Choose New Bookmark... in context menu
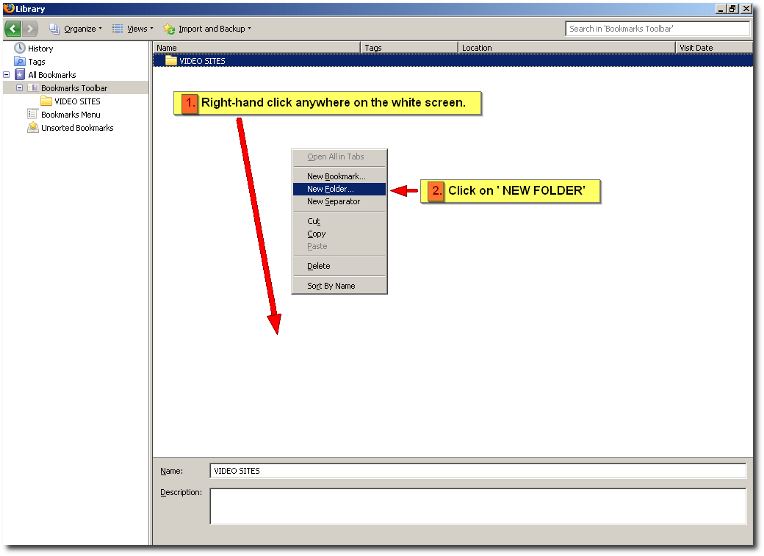 (x=340, y=176)
